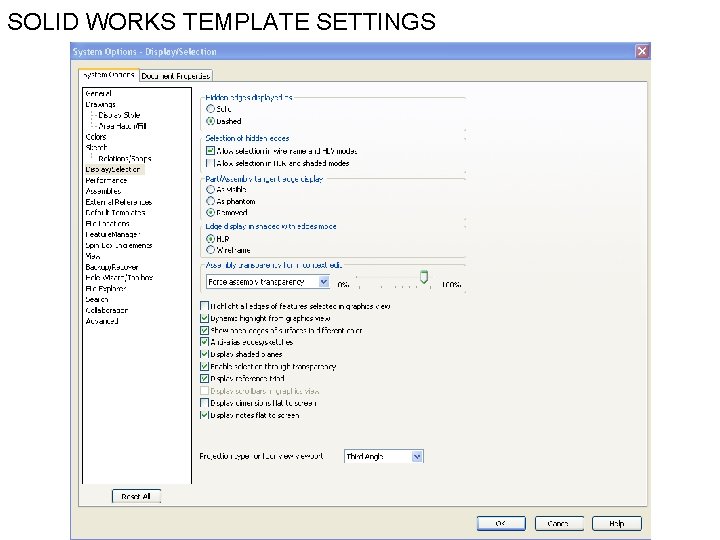Select General in the options tree
The image size is (720, 540).
click(98, 93)
